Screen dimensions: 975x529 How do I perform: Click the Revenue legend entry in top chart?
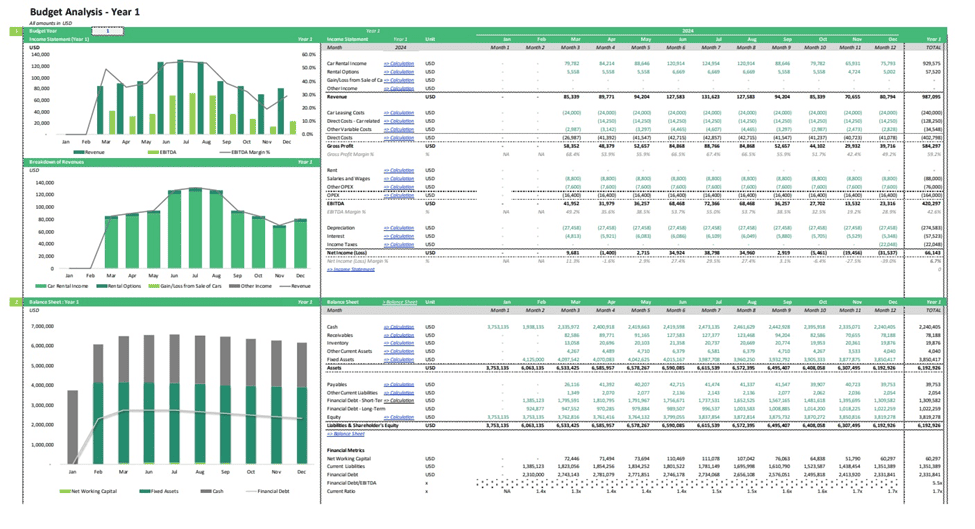tap(89, 152)
